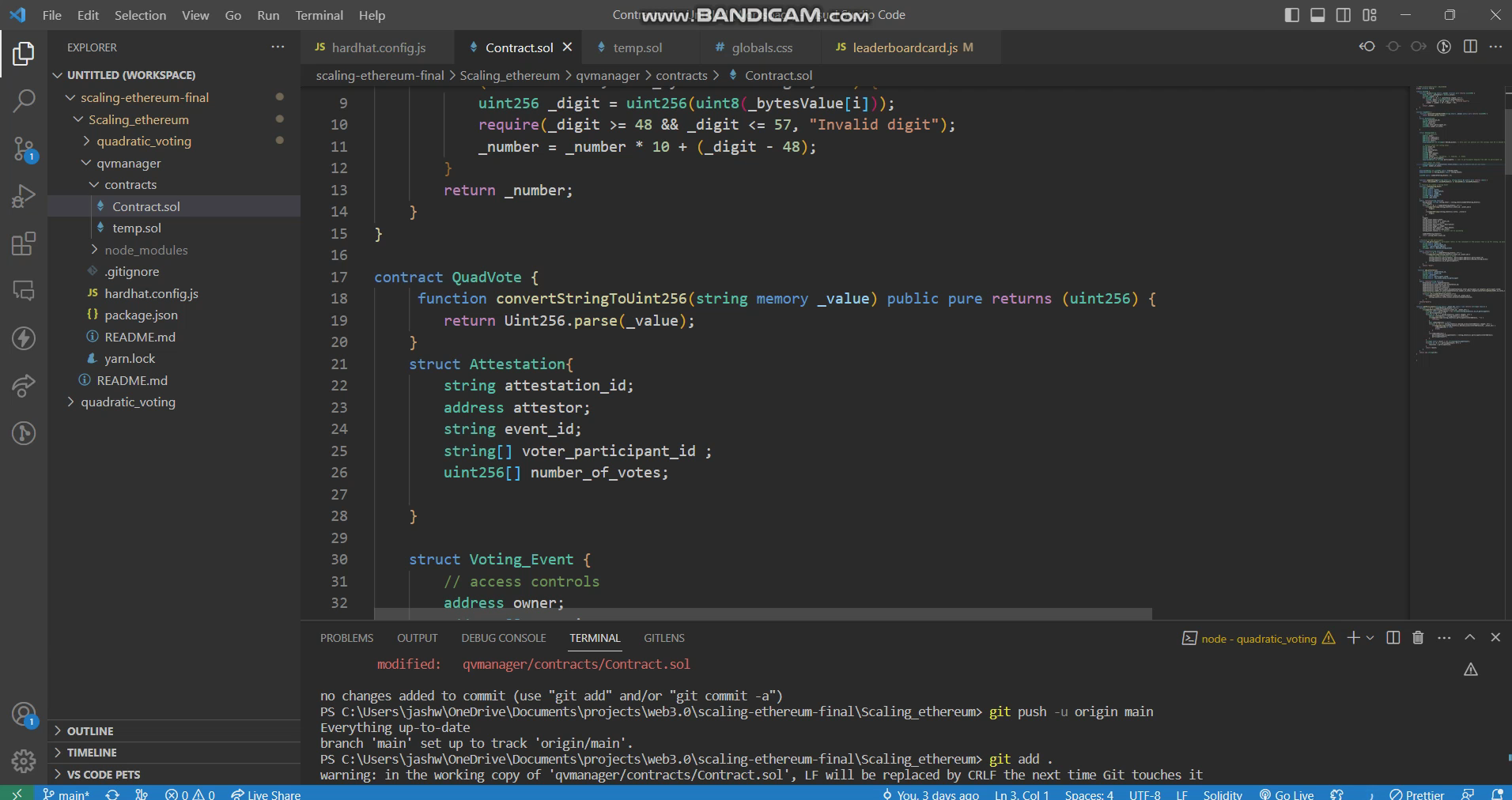
Task: Select the Explorer files icon
Action: tap(24, 53)
